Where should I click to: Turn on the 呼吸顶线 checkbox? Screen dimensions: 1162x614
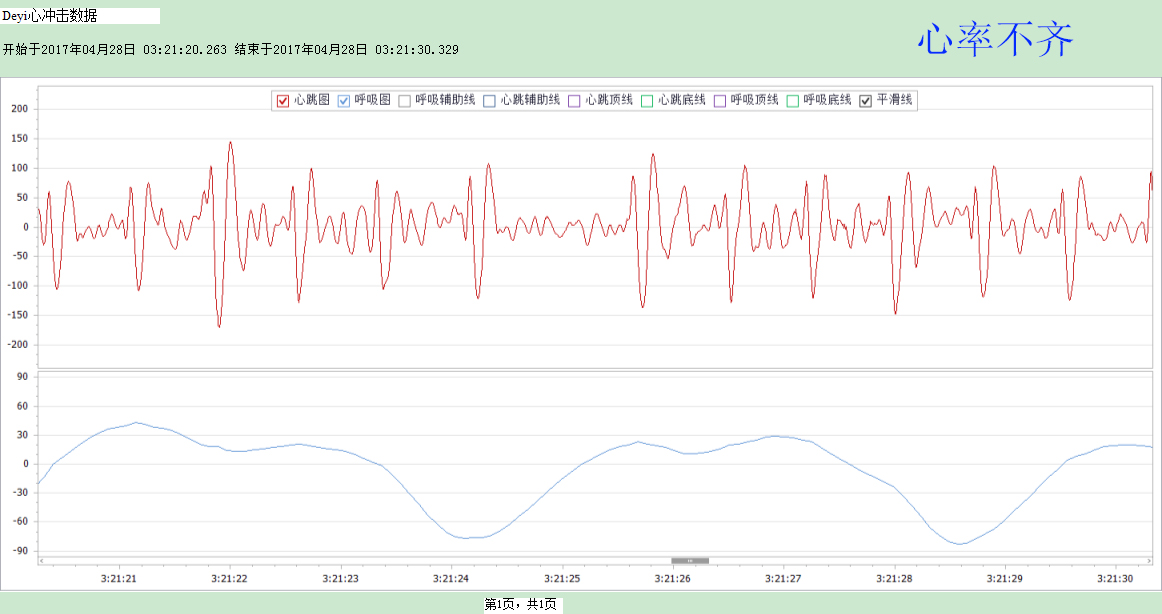[720, 100]
